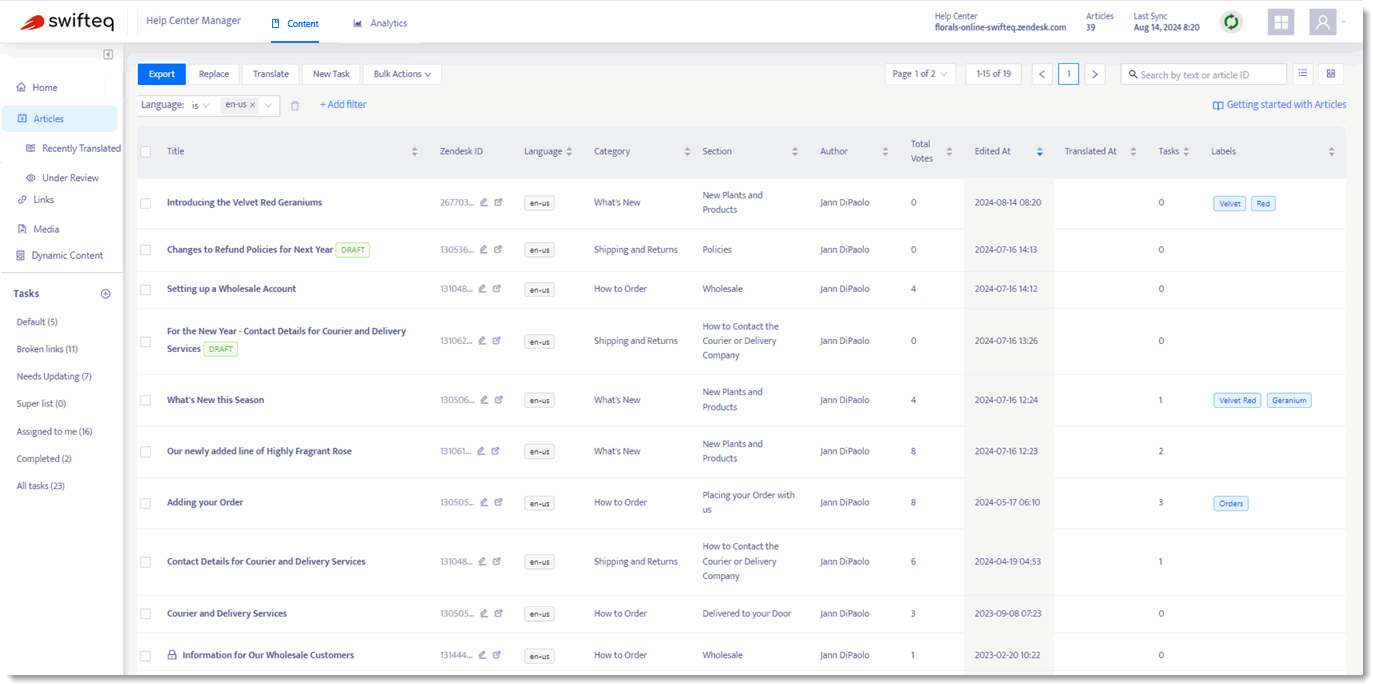
Task: Expand the language value dropdown arrow
Action: pos(269,105)
